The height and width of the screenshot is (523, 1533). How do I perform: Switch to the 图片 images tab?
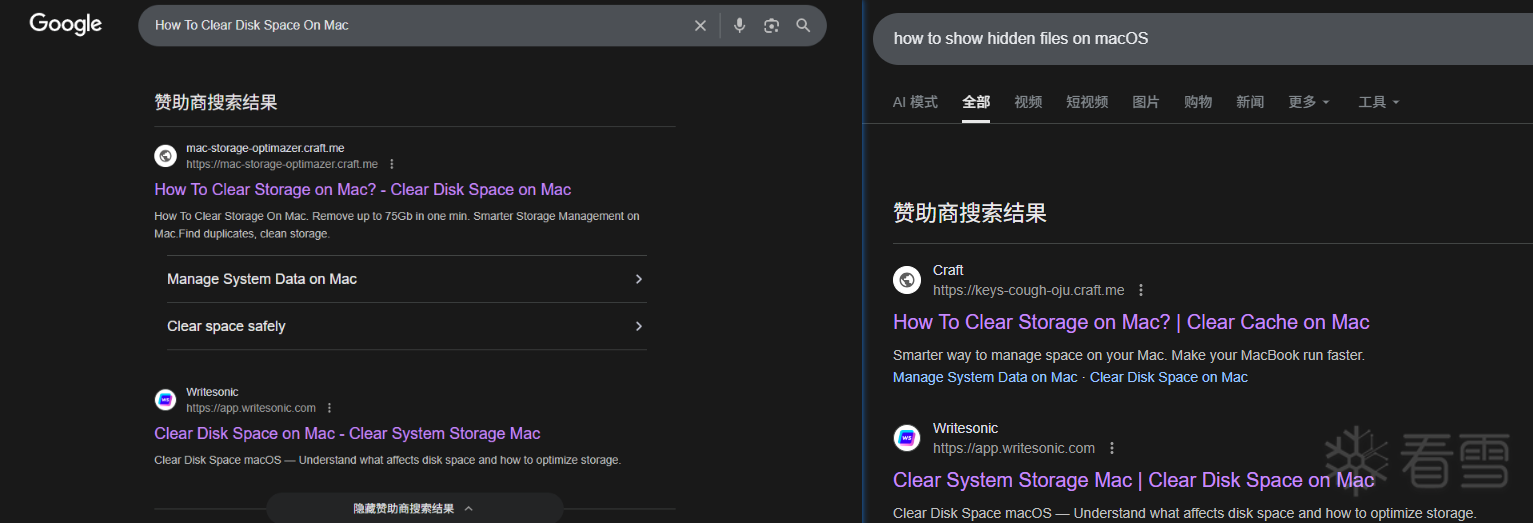point(1145,102)
